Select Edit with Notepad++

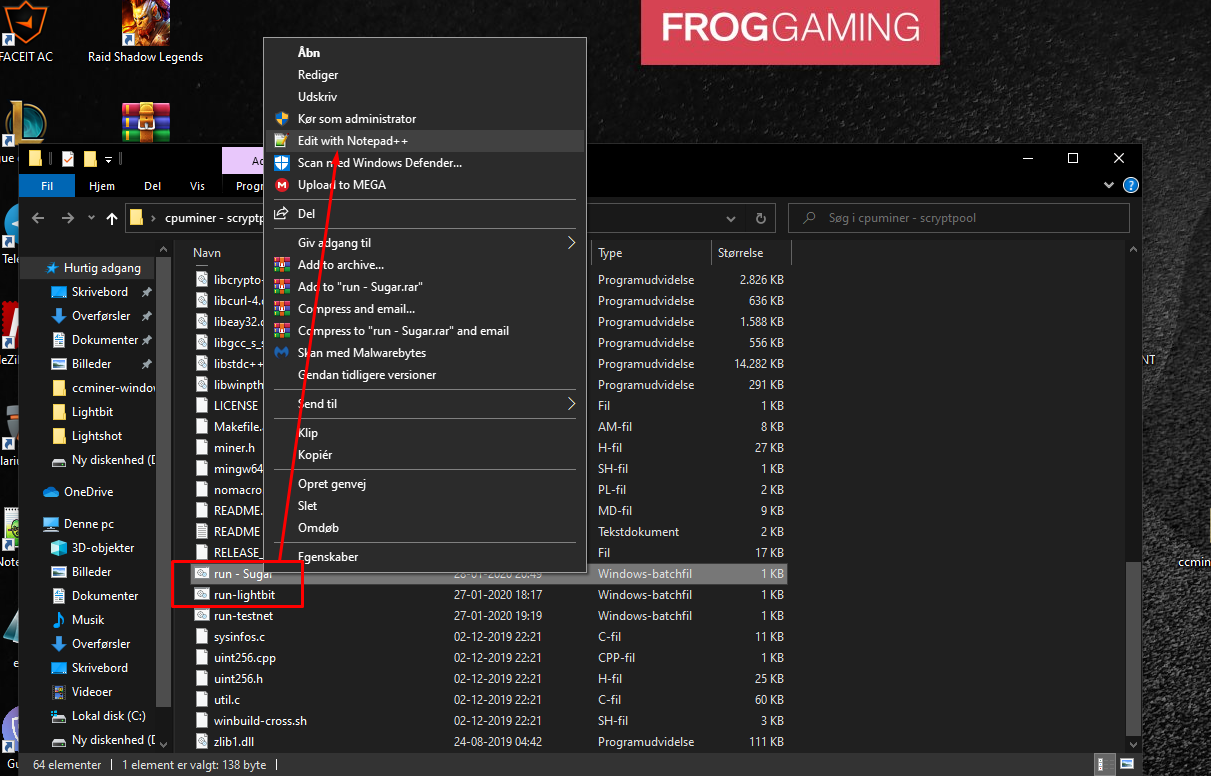353,141
